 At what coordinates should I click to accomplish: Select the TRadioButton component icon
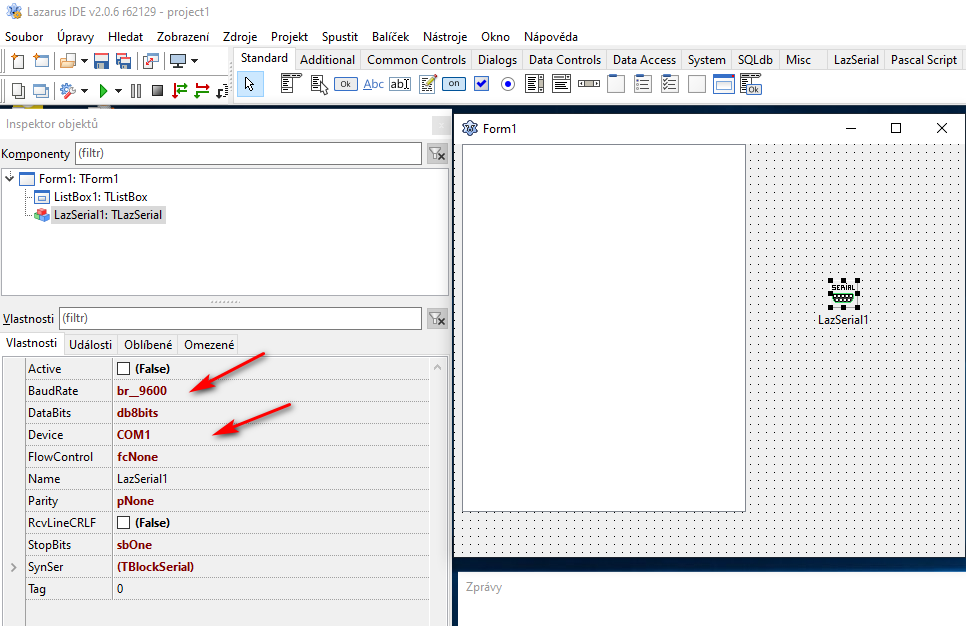coord(508,84)
